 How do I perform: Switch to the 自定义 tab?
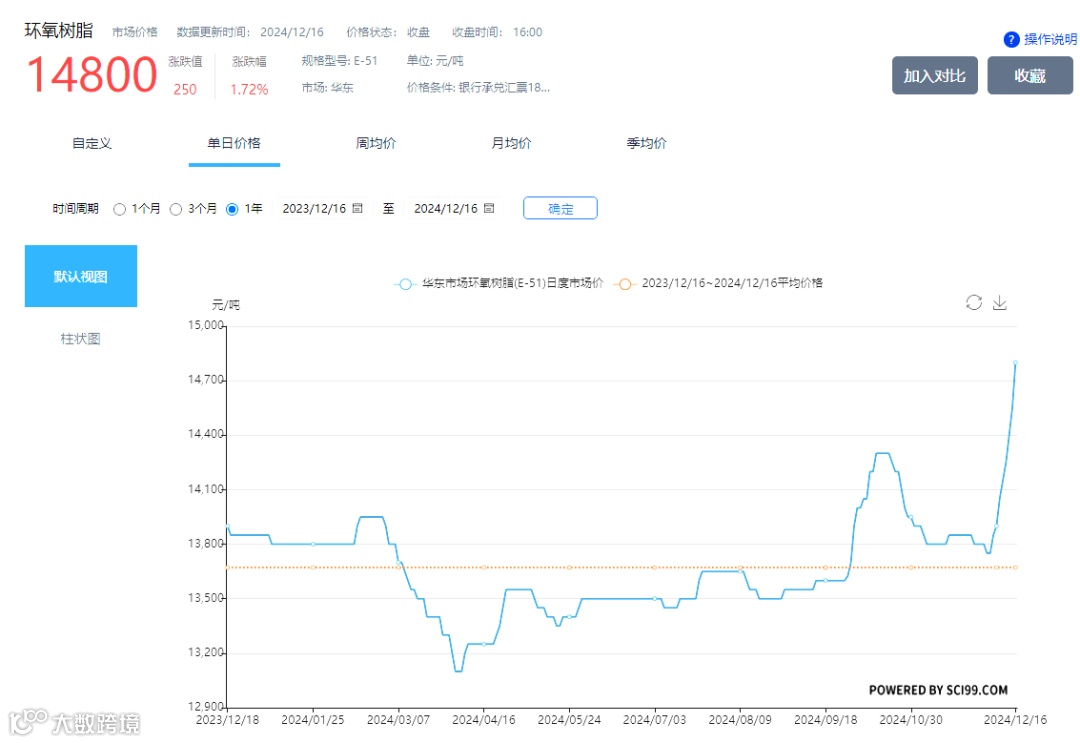[92, 143]
